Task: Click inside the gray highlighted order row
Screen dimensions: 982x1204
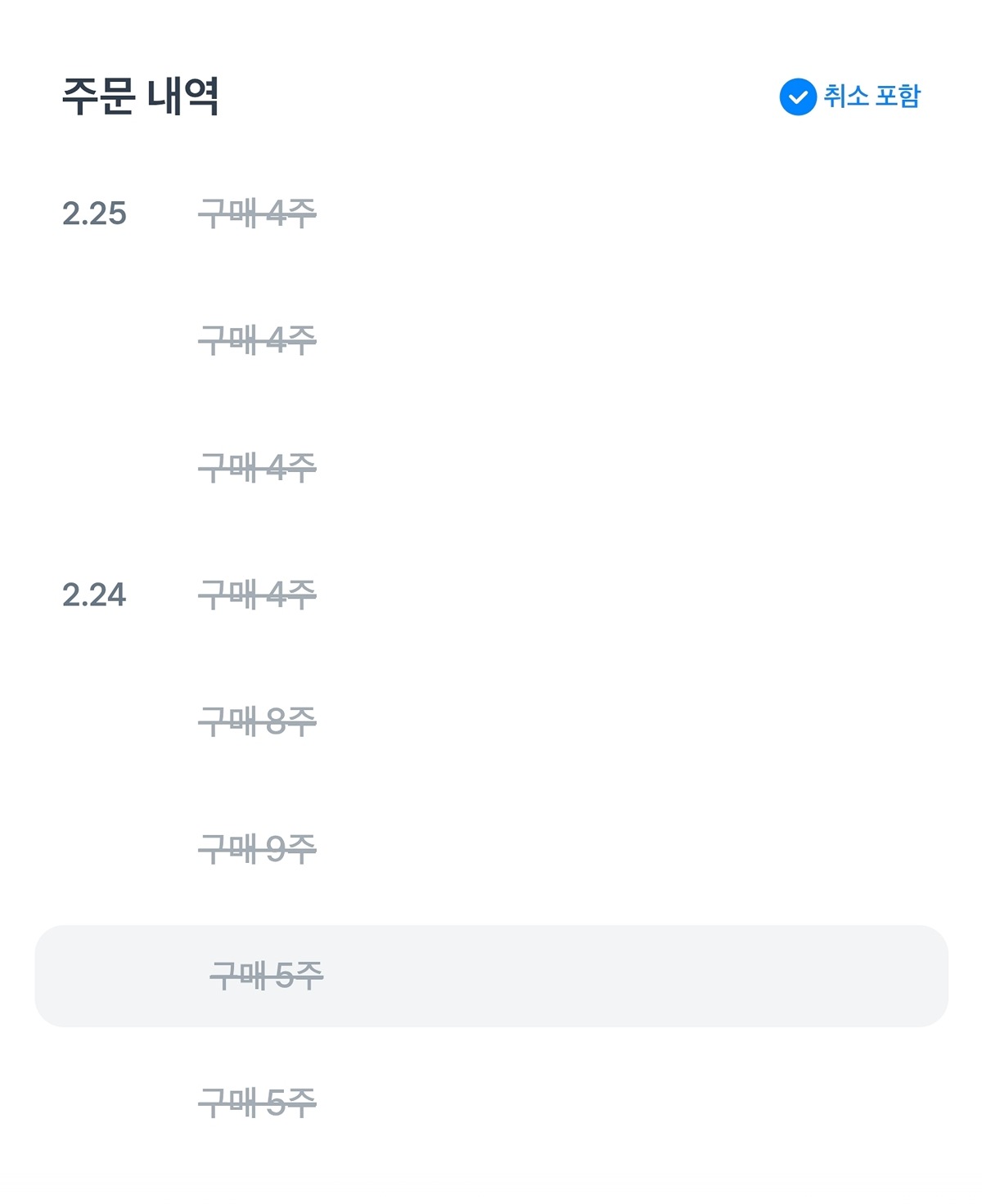Action: point(491,975)
